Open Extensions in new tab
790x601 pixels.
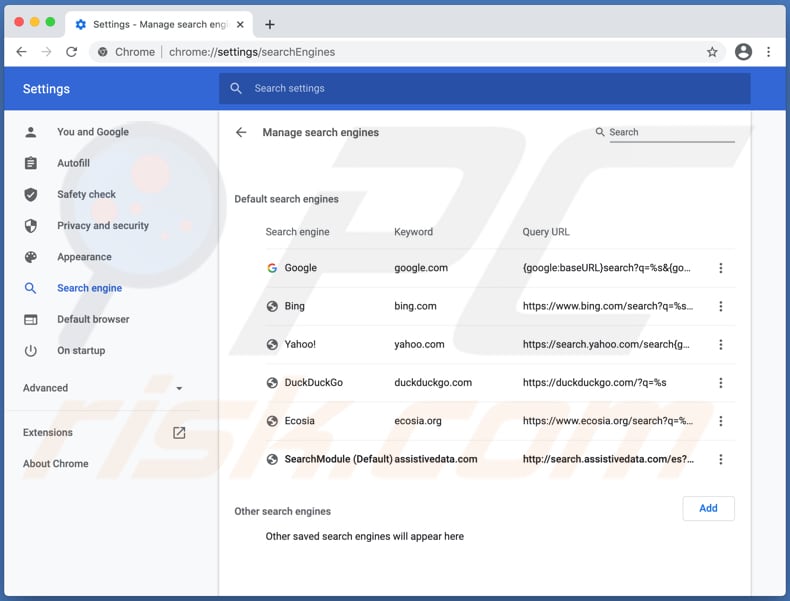click(x=47, y=432)
